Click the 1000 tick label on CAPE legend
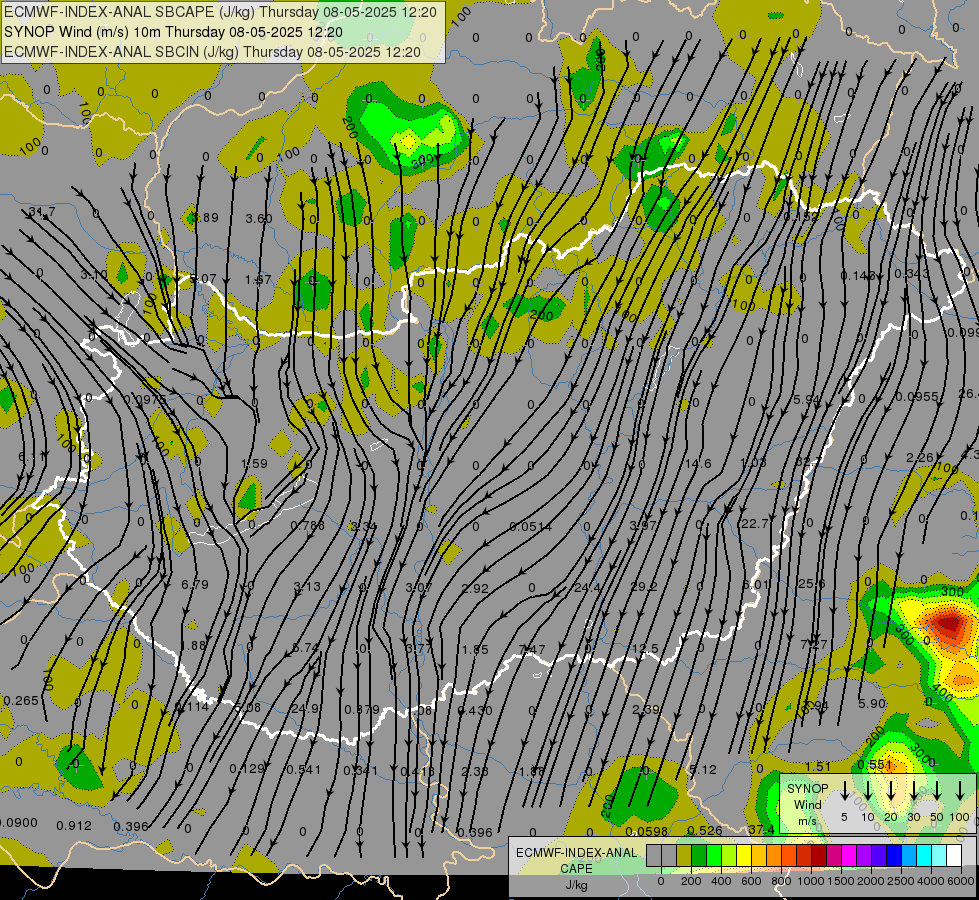 coord(810,881)
